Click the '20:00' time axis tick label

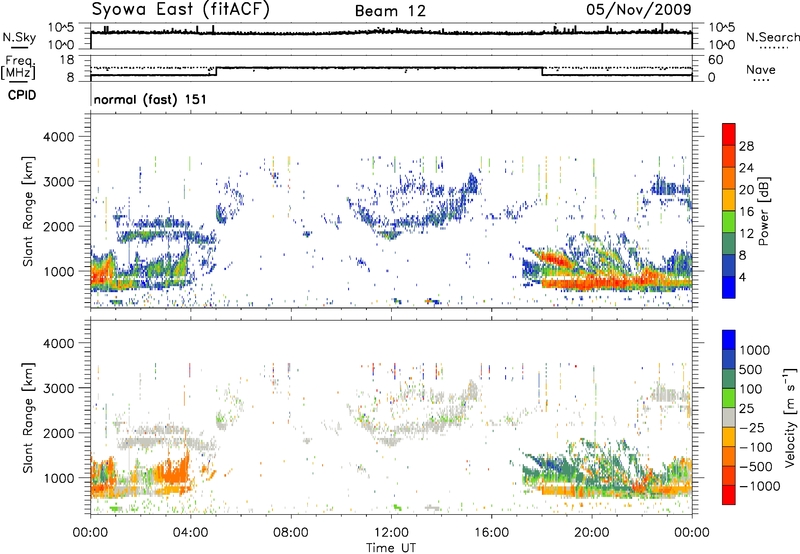click(x=591, y=533)
